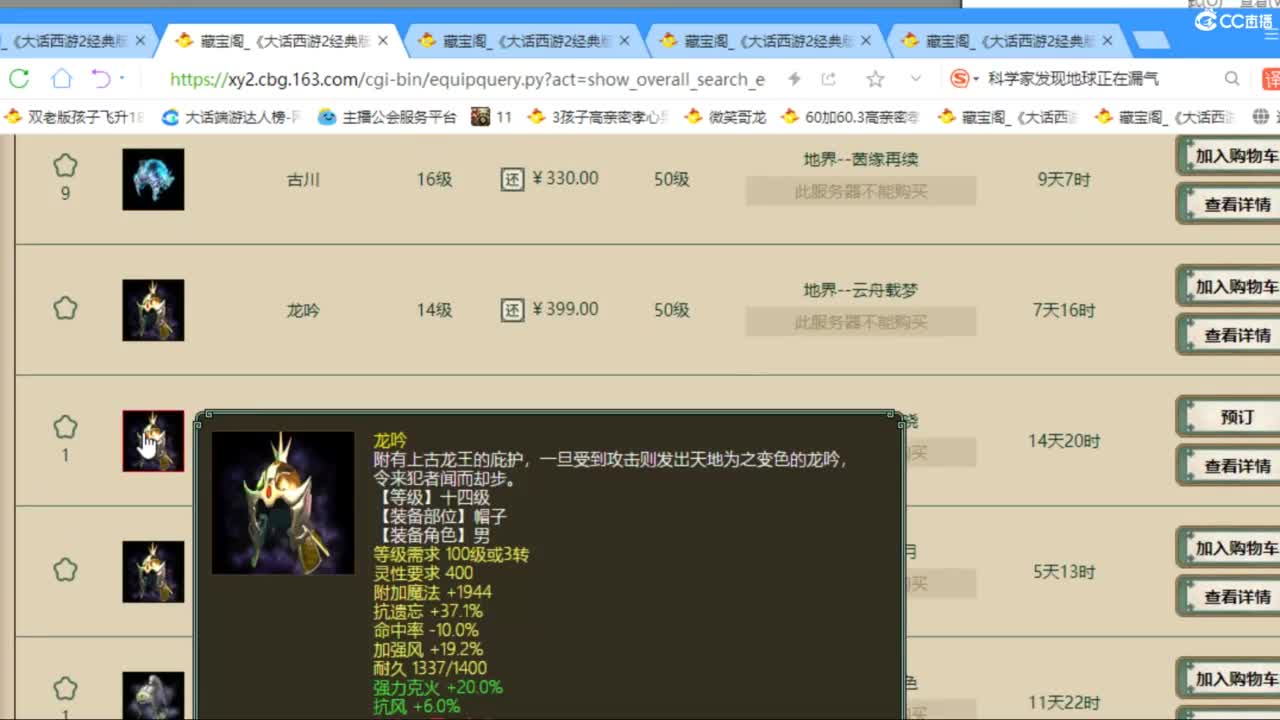Click the 还 bargain icon beside ¥399.00

pyautogui.click(x=512, y=310)
